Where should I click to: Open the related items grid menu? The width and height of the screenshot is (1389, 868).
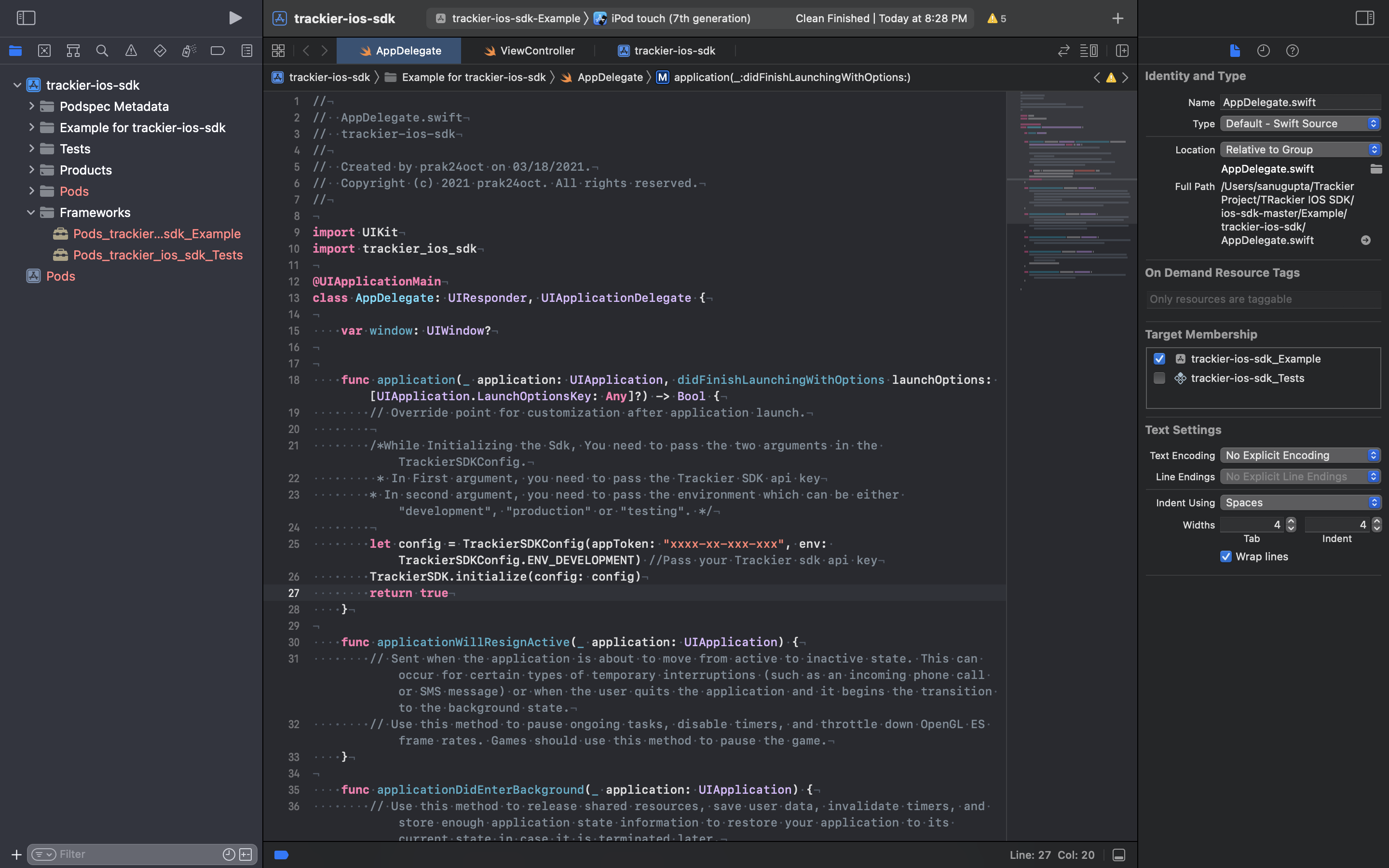click(x=278, y=51)
